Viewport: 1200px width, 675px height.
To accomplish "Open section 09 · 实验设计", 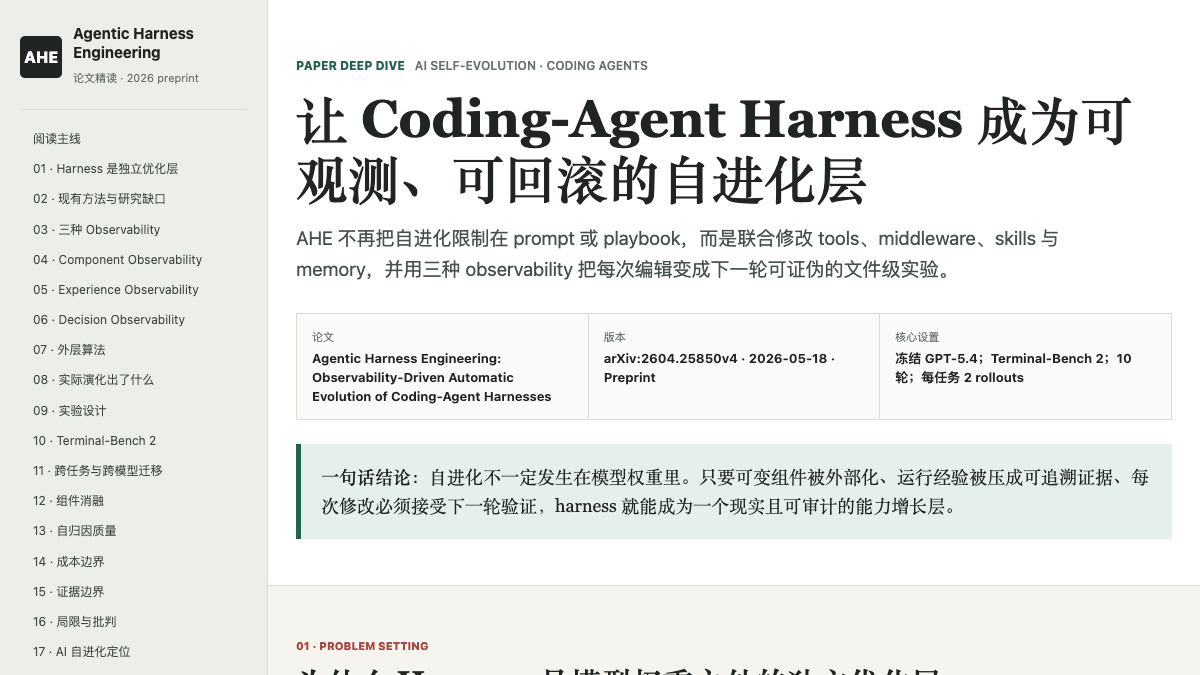I will point(69,410).
